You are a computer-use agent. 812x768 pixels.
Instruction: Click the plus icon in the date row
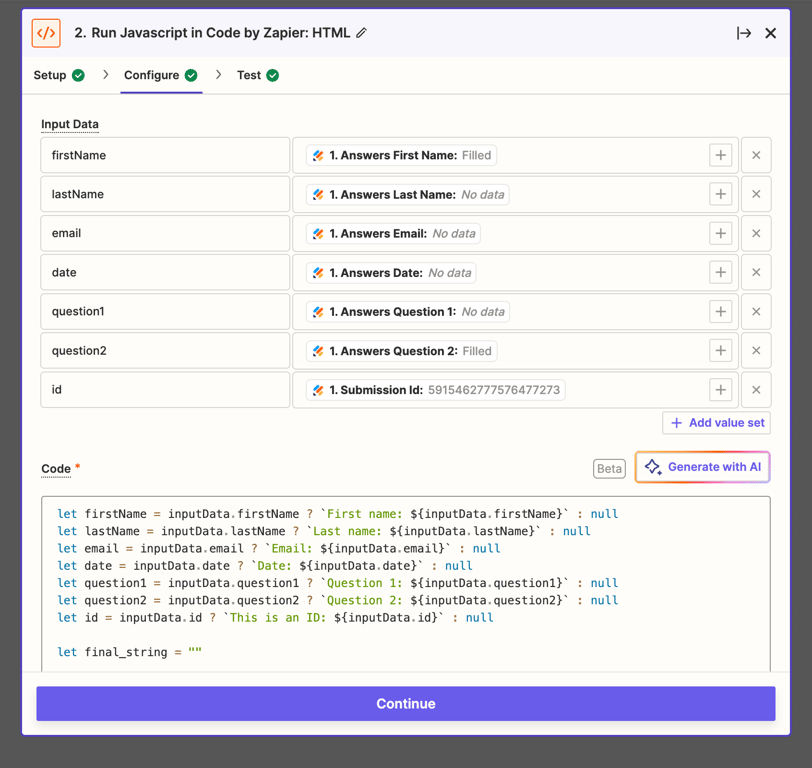(x=720, y=272)
